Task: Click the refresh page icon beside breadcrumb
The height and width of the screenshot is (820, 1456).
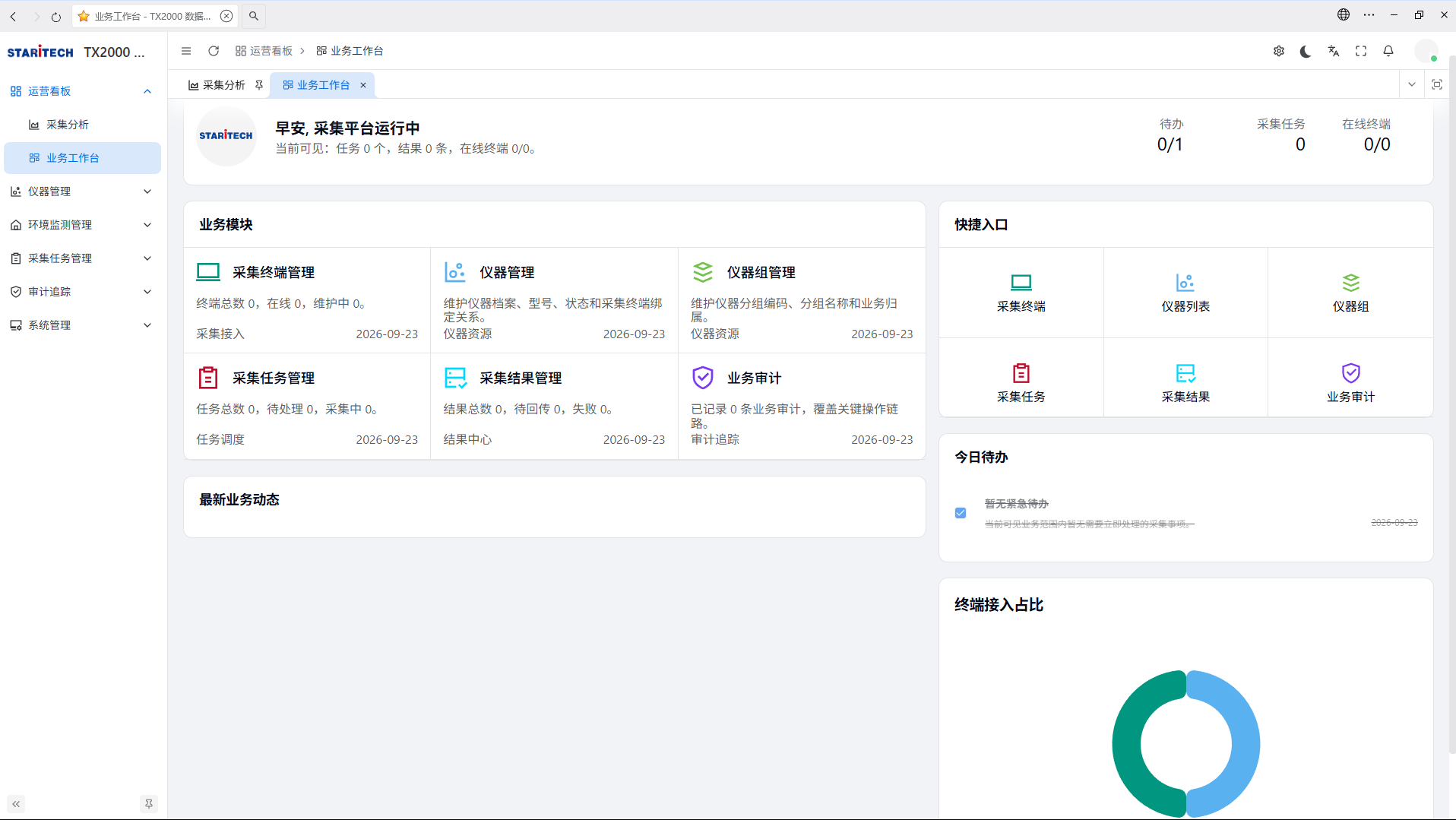Action: (214, 51)
